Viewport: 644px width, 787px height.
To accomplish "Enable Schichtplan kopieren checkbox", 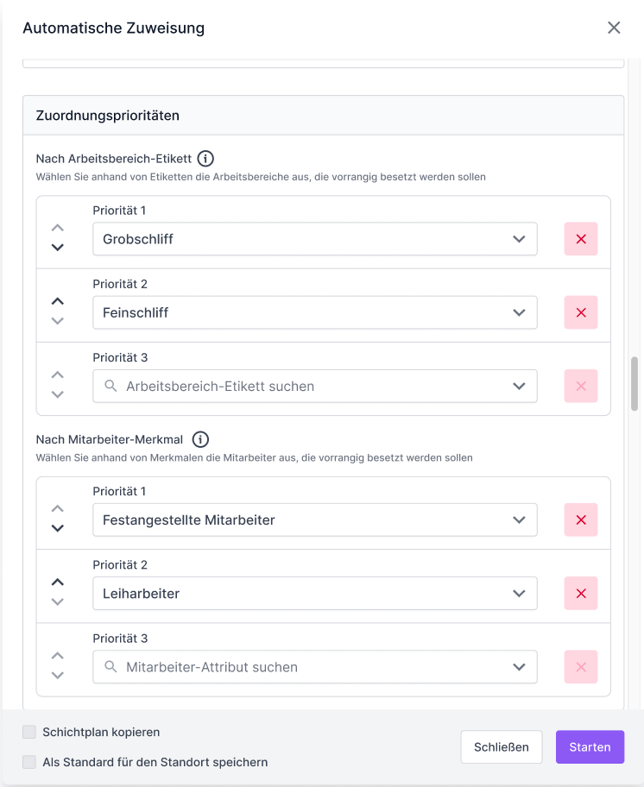I will (x=30, y=732).
